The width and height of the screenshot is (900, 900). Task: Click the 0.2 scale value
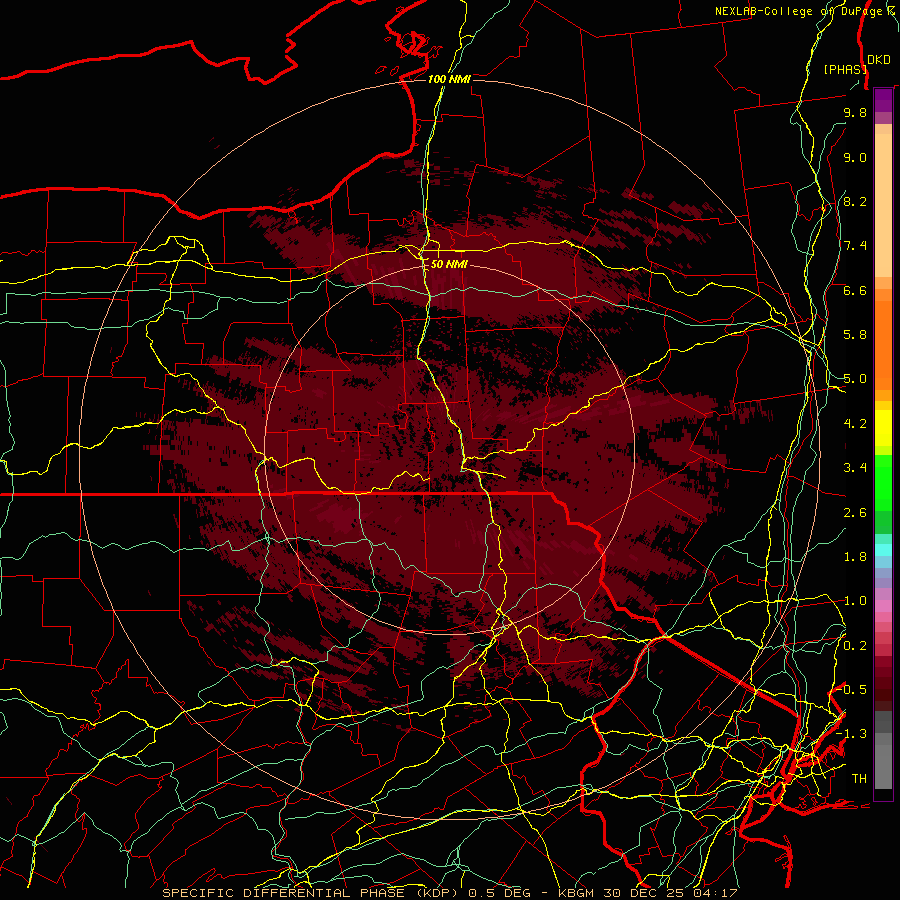coord(855,646)
